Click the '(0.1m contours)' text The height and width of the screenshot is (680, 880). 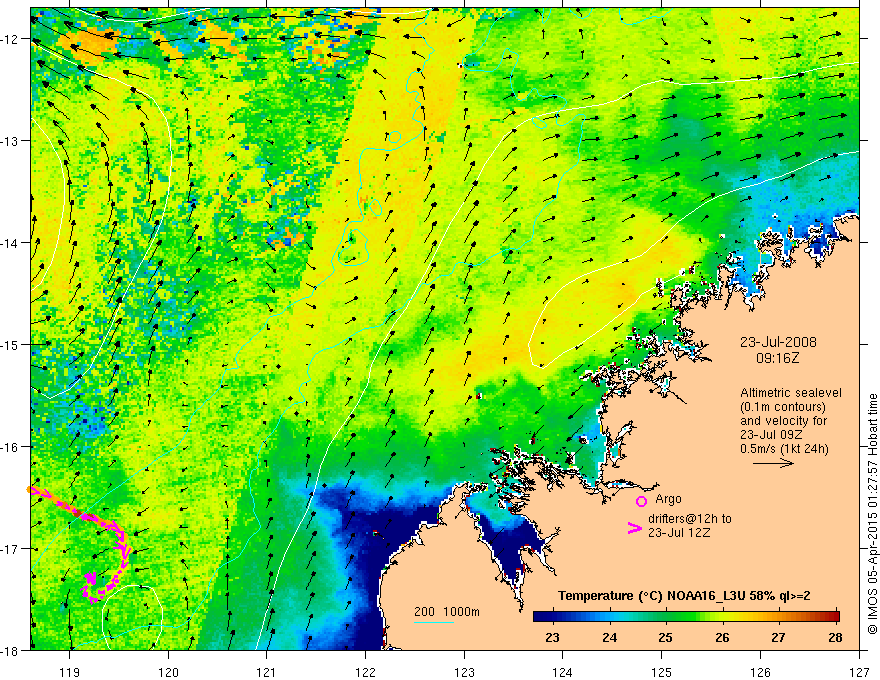783,407
